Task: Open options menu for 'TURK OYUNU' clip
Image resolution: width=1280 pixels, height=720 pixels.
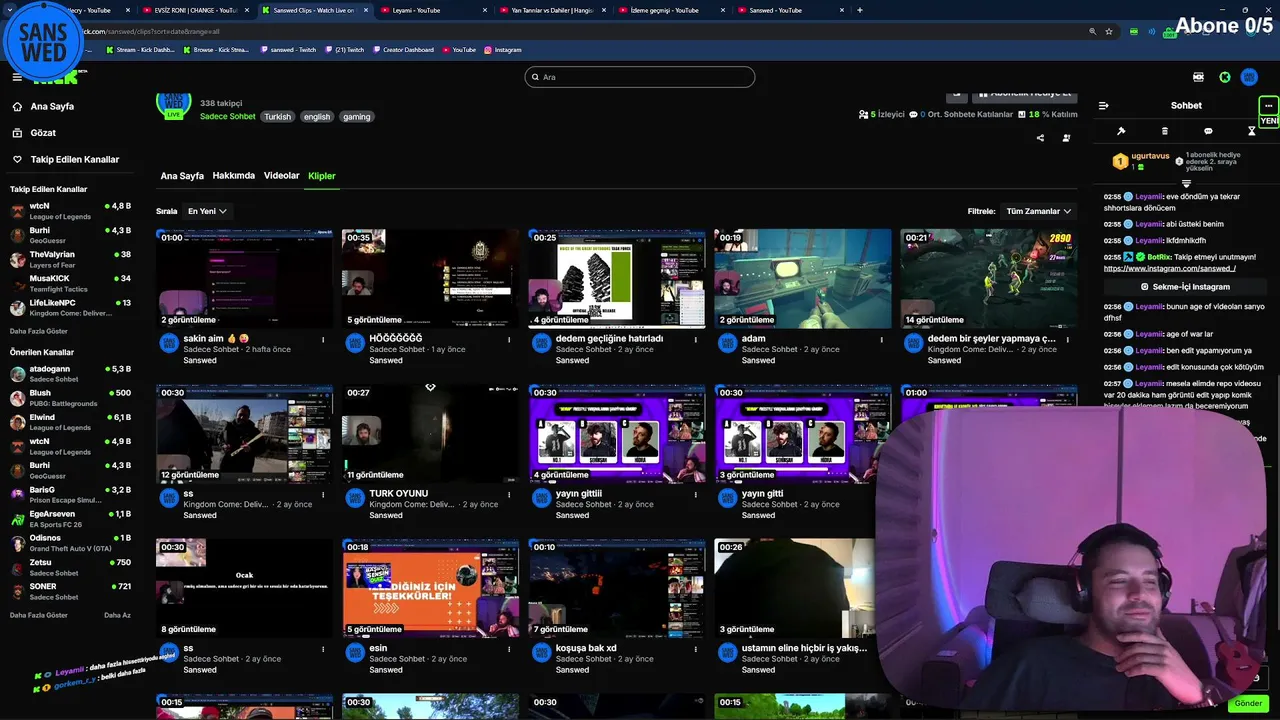Action: click(x=509, y=494)
